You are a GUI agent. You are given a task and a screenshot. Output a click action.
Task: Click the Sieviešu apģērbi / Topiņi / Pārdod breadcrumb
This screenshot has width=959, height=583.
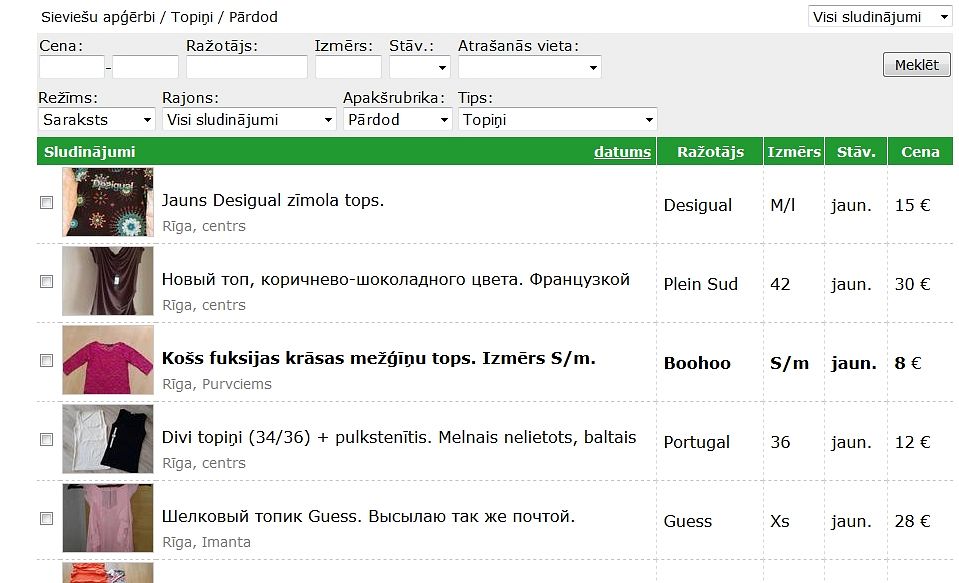click(x=159, y=17)
